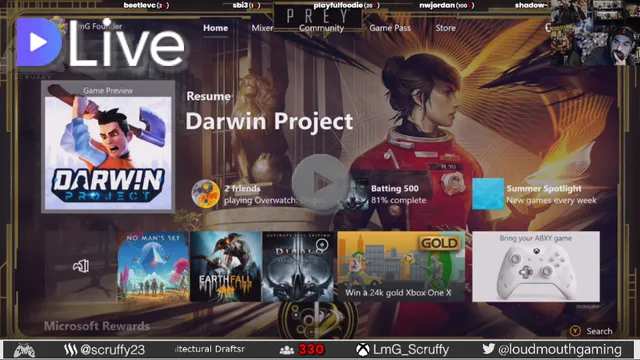
Task: Select the Home tab
Action: pos(216,28)
